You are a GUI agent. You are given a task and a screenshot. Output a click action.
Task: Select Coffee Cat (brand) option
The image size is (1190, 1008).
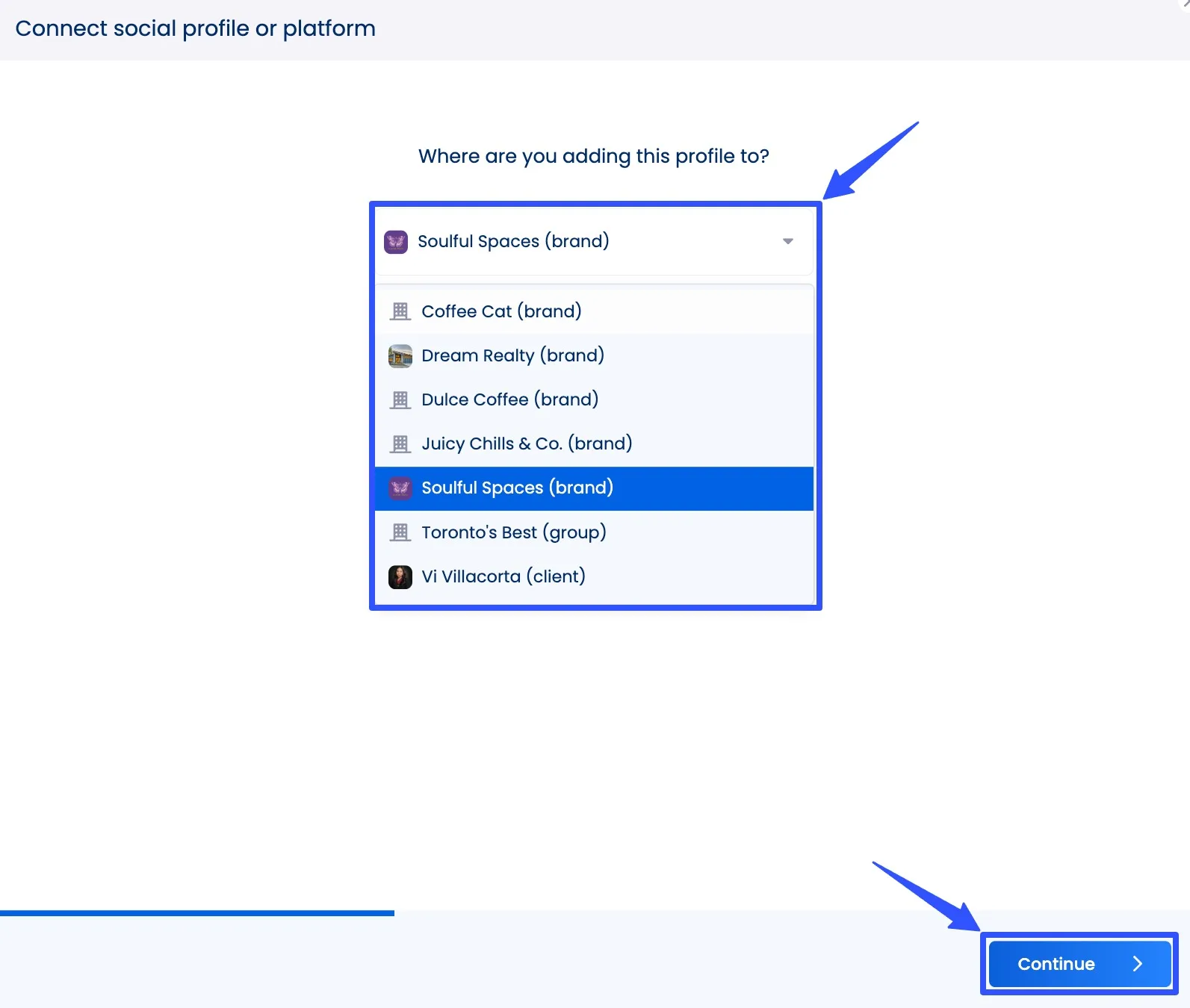(501, 311)
